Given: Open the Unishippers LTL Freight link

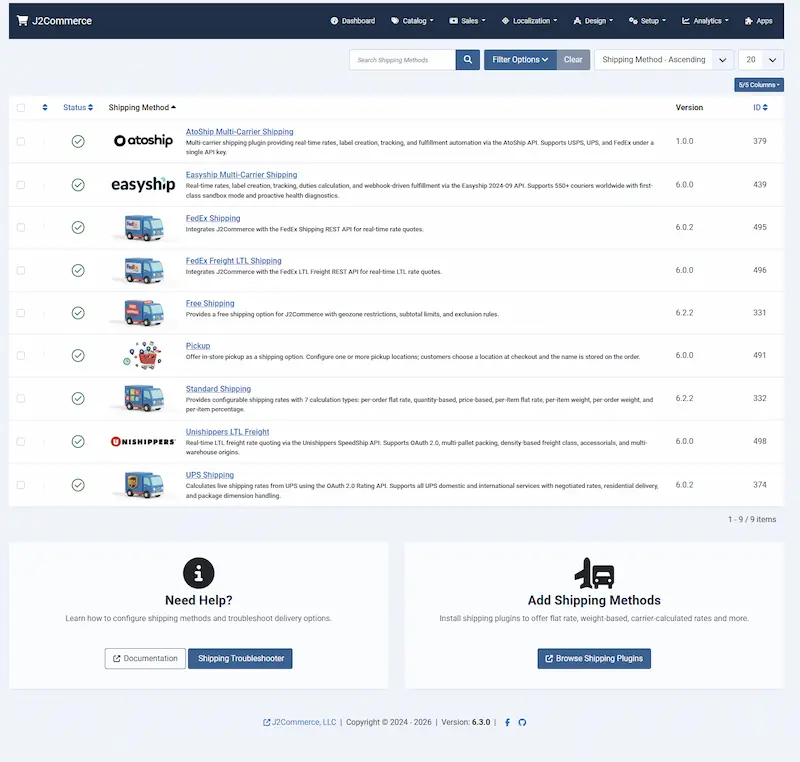Looking at the screenshot, I should tap(227, 431).
